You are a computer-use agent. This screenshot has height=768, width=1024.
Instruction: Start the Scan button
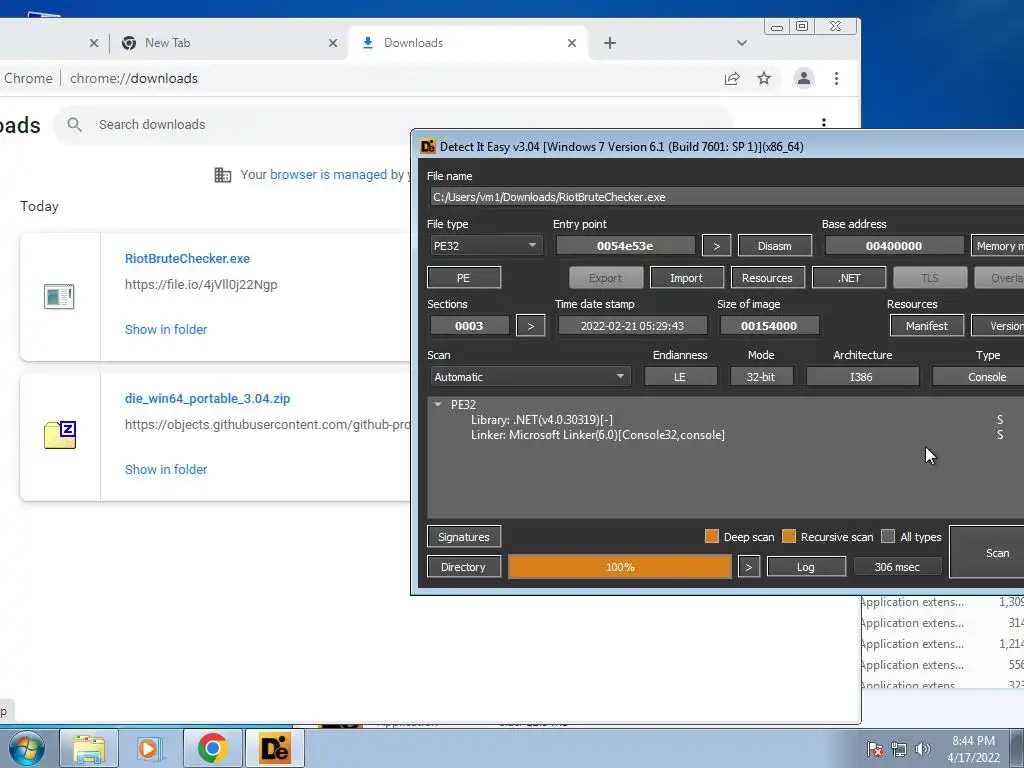pyautogui.click(x=987, y=552)
